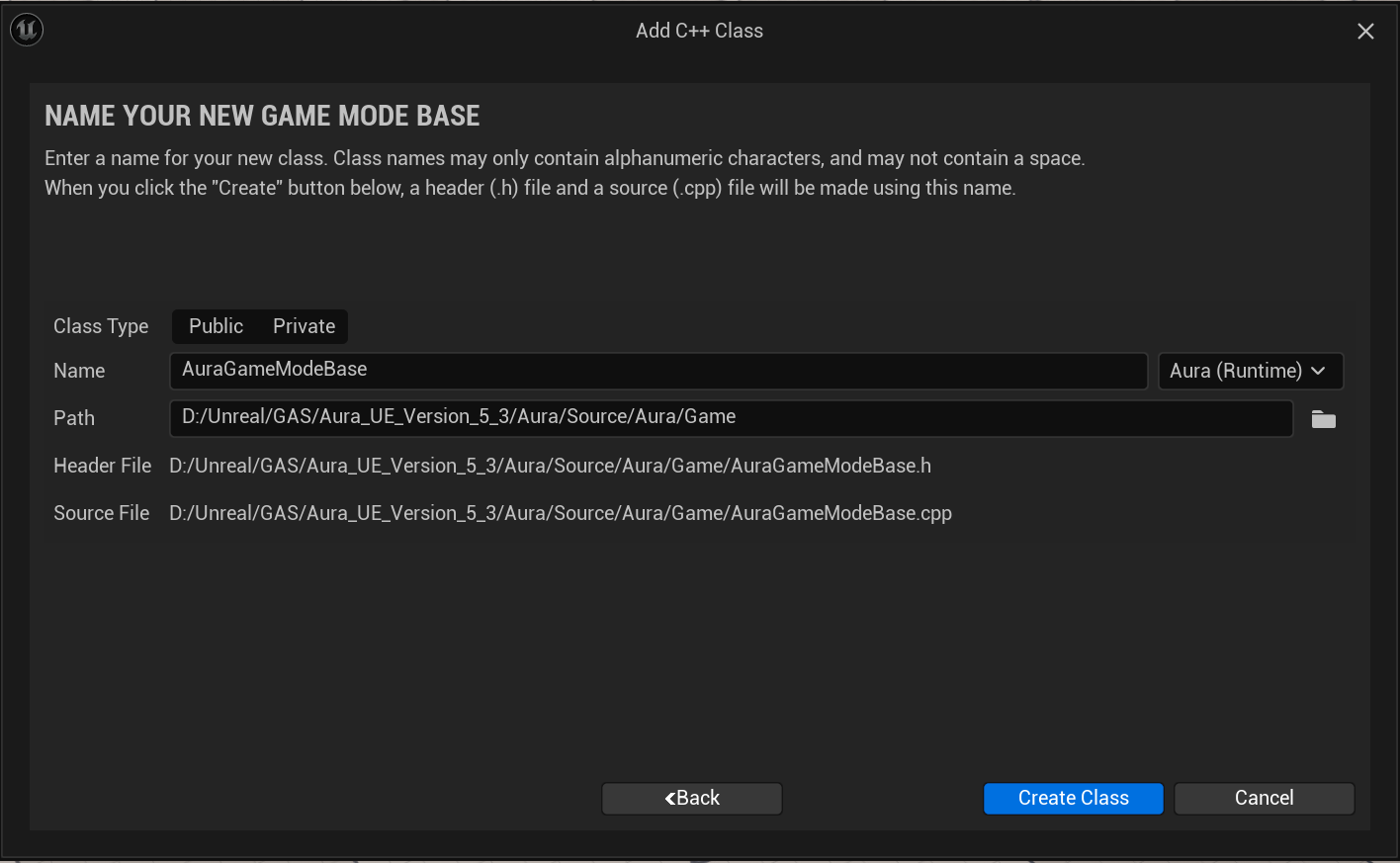Click the Source File path ending in AuraGameModeBase.cpp
Viewport: 1400px width, 863px height.
[561, 513]
